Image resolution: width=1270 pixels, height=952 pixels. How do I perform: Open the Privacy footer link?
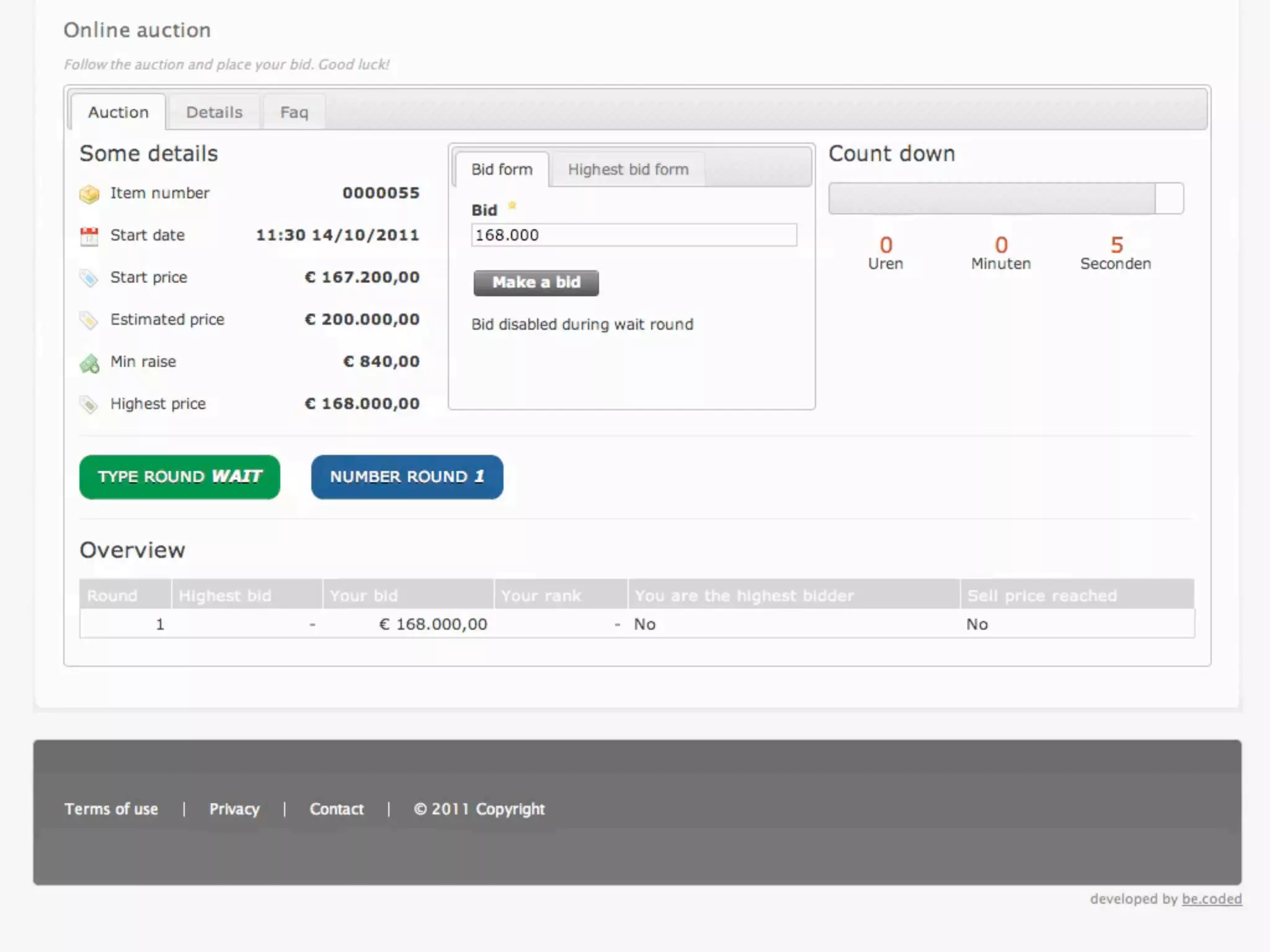pos(234,809)
